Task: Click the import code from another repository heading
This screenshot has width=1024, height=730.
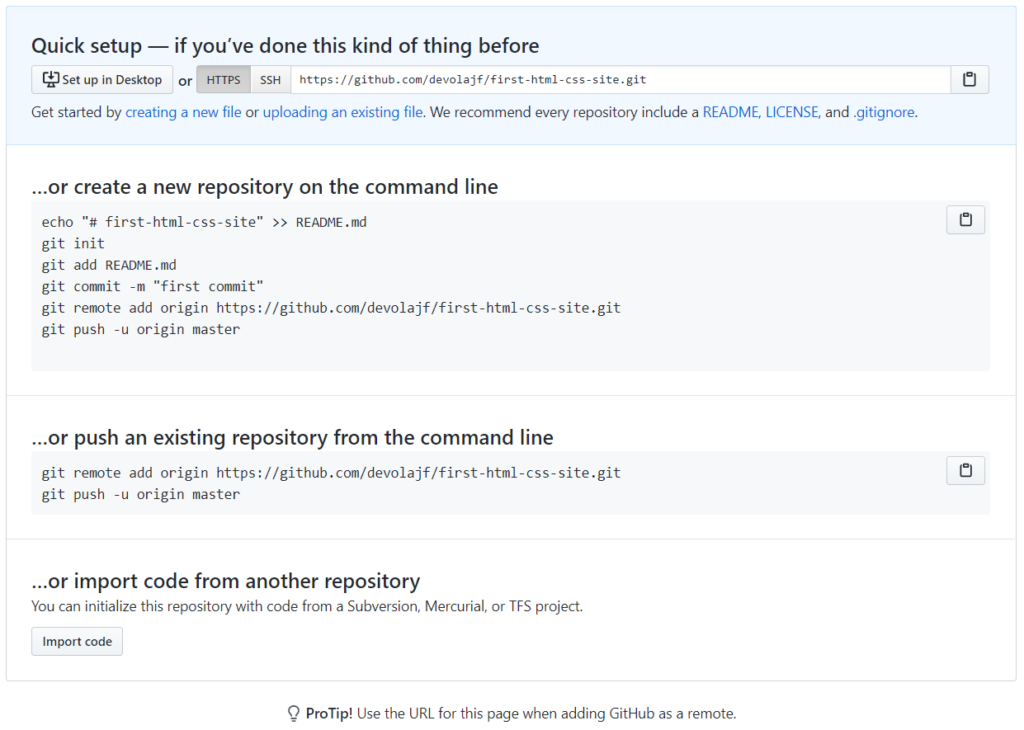Action: pyautogui.click(x=226, y=580)
